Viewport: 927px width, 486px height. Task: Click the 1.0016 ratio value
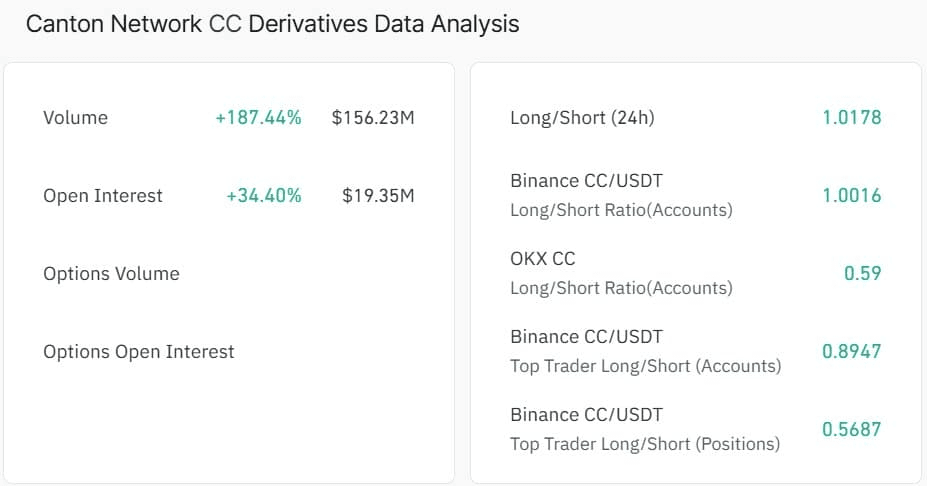click(x=852, y=196)
